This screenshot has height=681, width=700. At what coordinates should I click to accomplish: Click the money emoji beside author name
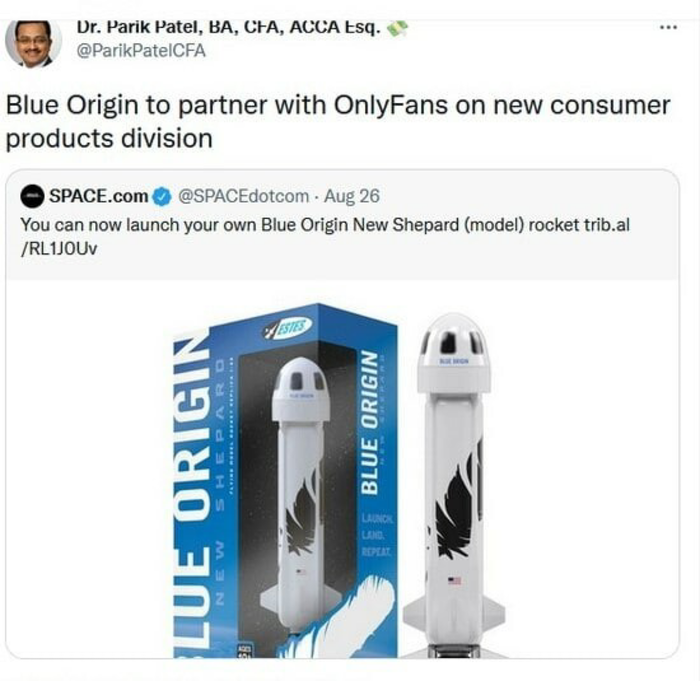tap(397, 29)
